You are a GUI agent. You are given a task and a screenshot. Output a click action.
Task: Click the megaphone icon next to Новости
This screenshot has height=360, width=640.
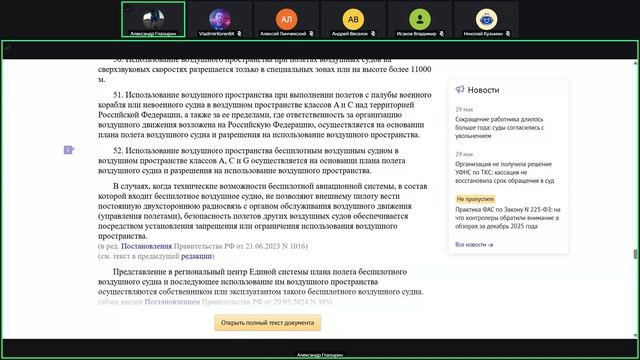[x=460, y=89]
